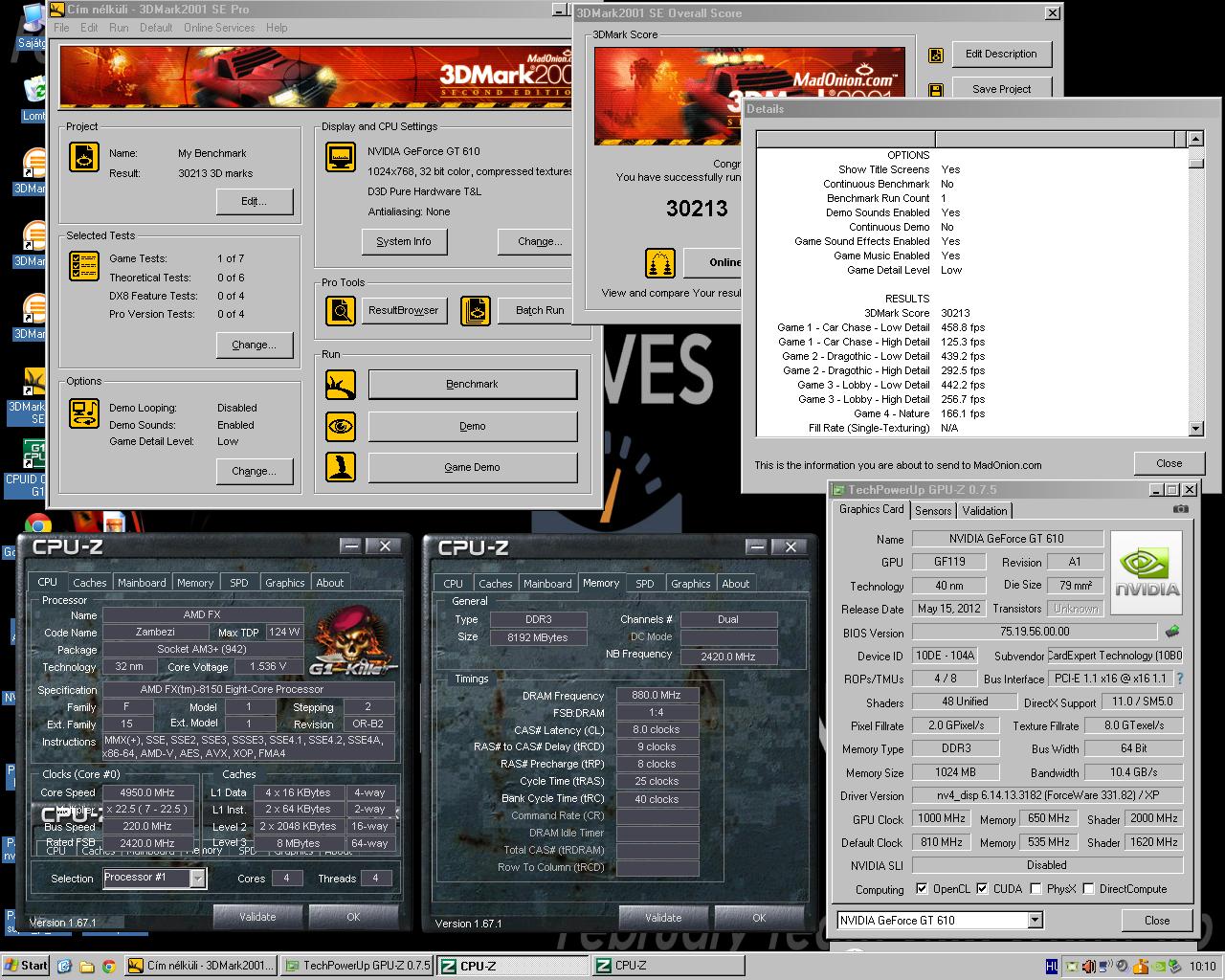
Task: Click the Internet Explorer quick launch icon
Action: click(x=64, y=966)
